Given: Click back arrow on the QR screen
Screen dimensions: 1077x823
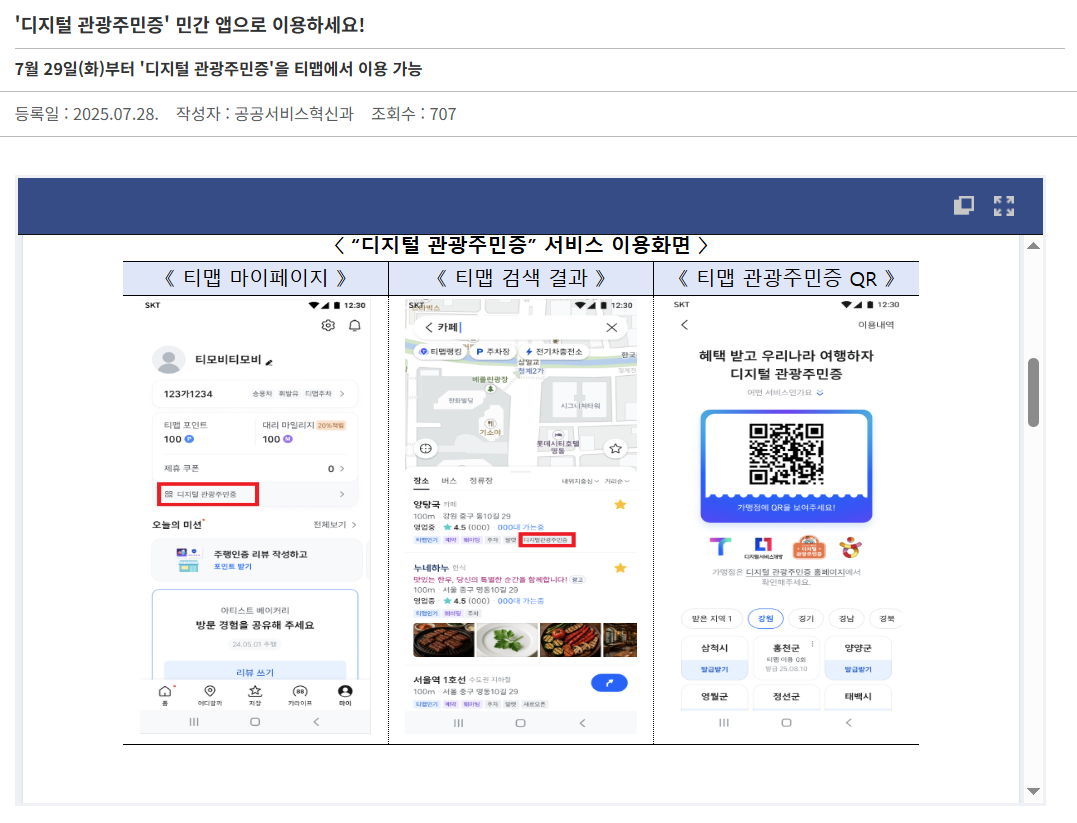Looking at the screenshot, I should (x=684, y=325).
